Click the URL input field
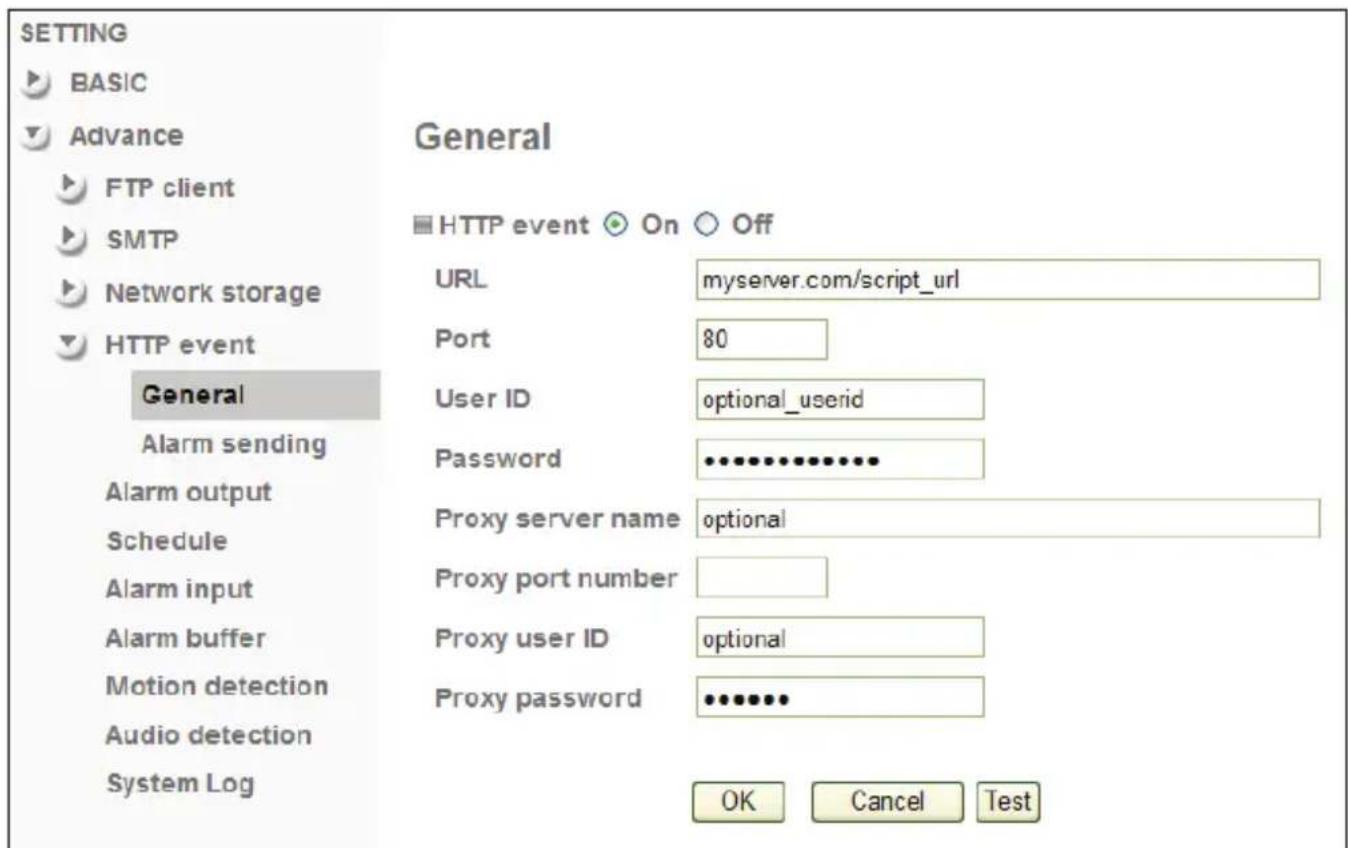Image resolution: width=1348 pixels, height=848 pixels. point(1007,279)
